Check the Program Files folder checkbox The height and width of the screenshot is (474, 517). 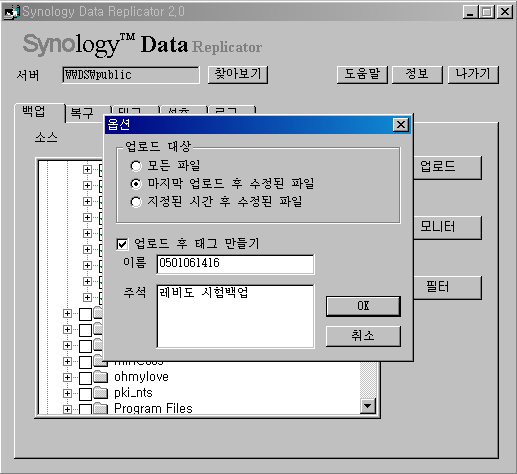click(x=85, y=409)
